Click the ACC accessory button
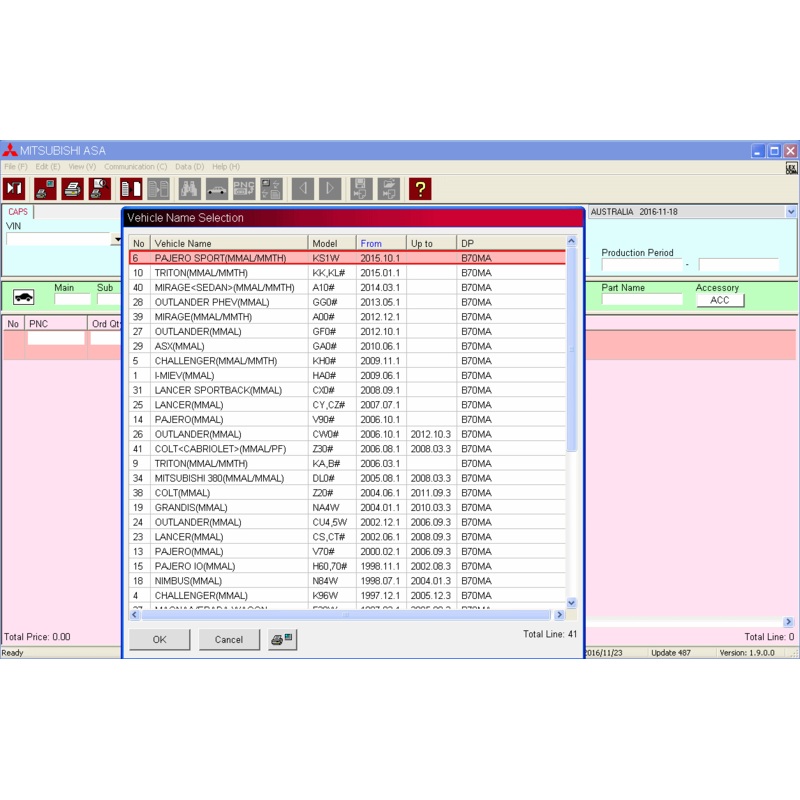 pos(720,300)
